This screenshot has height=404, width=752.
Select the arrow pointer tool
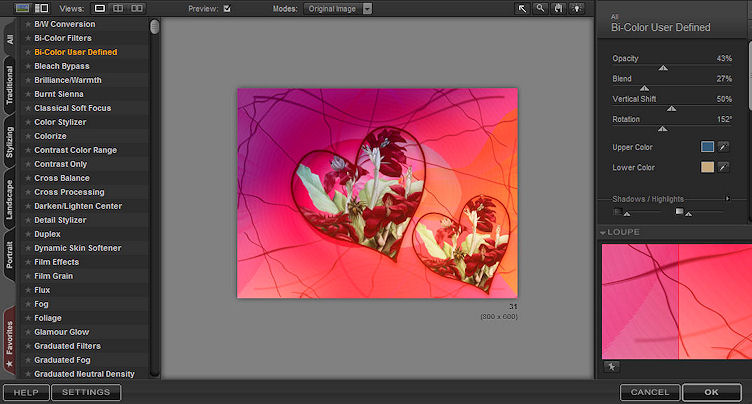[x=523, y=8]
